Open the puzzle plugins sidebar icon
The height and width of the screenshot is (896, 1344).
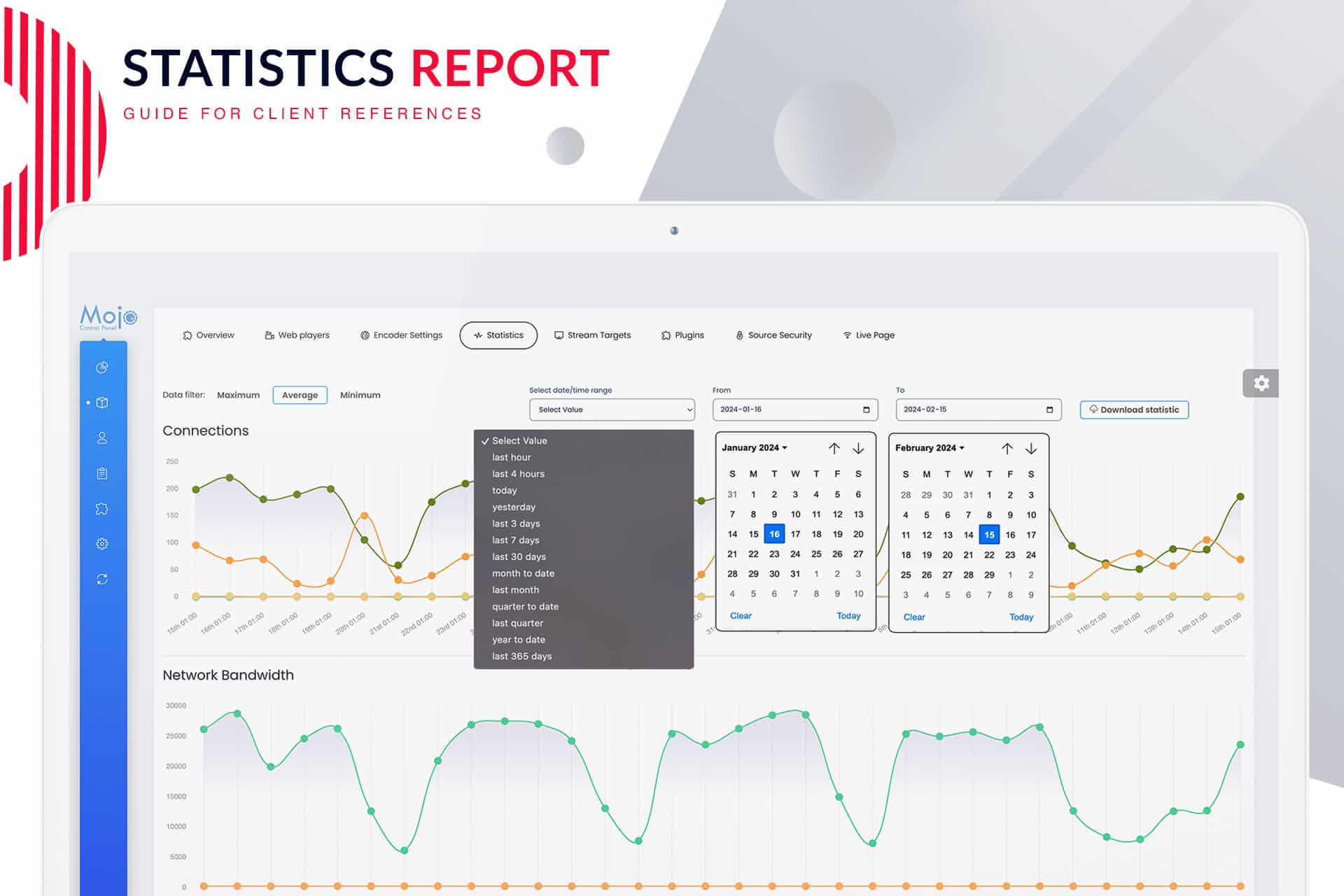(x=102, y=509)
